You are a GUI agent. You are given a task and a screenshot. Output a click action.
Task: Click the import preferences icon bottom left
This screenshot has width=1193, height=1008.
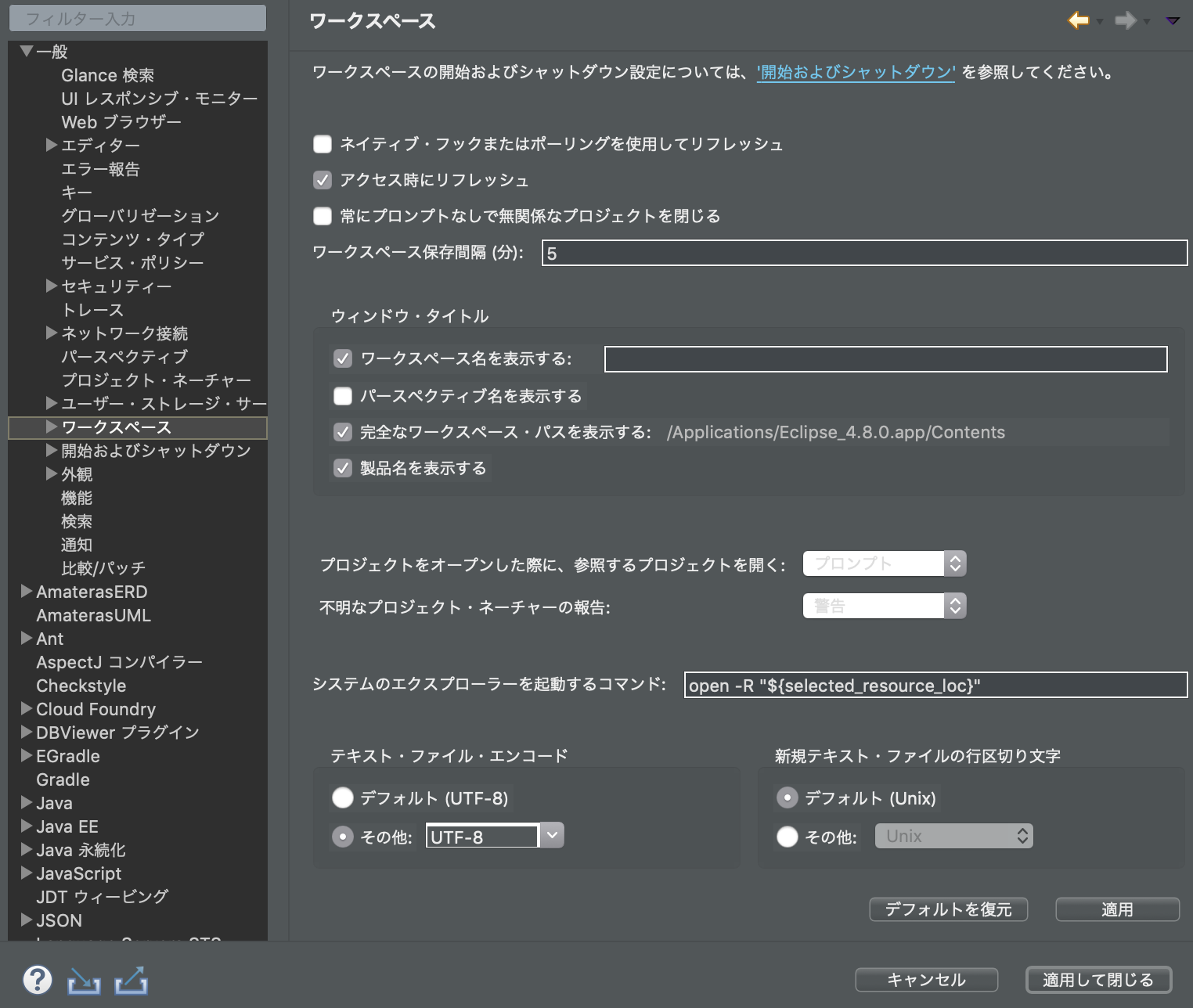tap(84, 979)
